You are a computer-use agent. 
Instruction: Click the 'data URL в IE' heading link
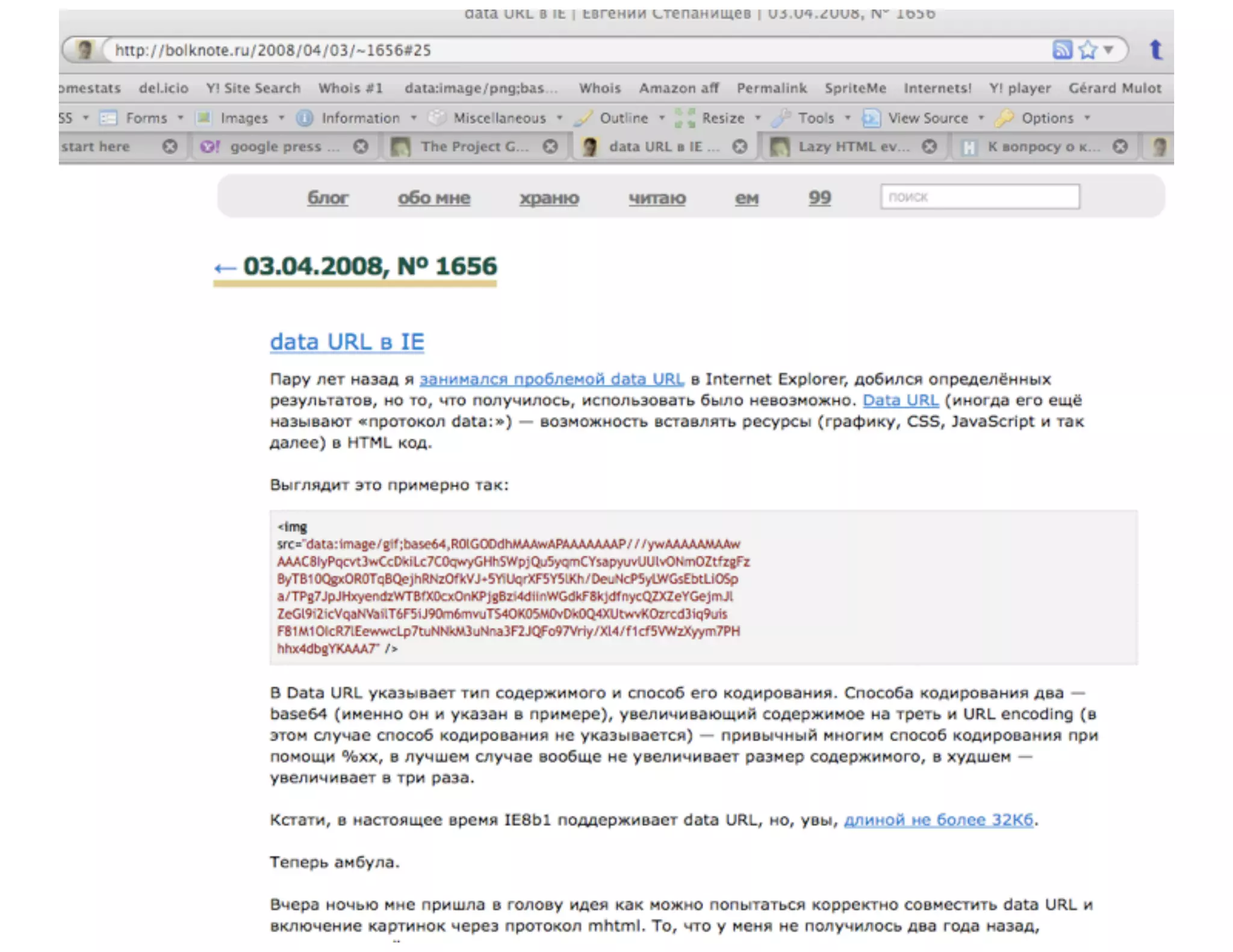pyautogui.click(x=347, y=342)
